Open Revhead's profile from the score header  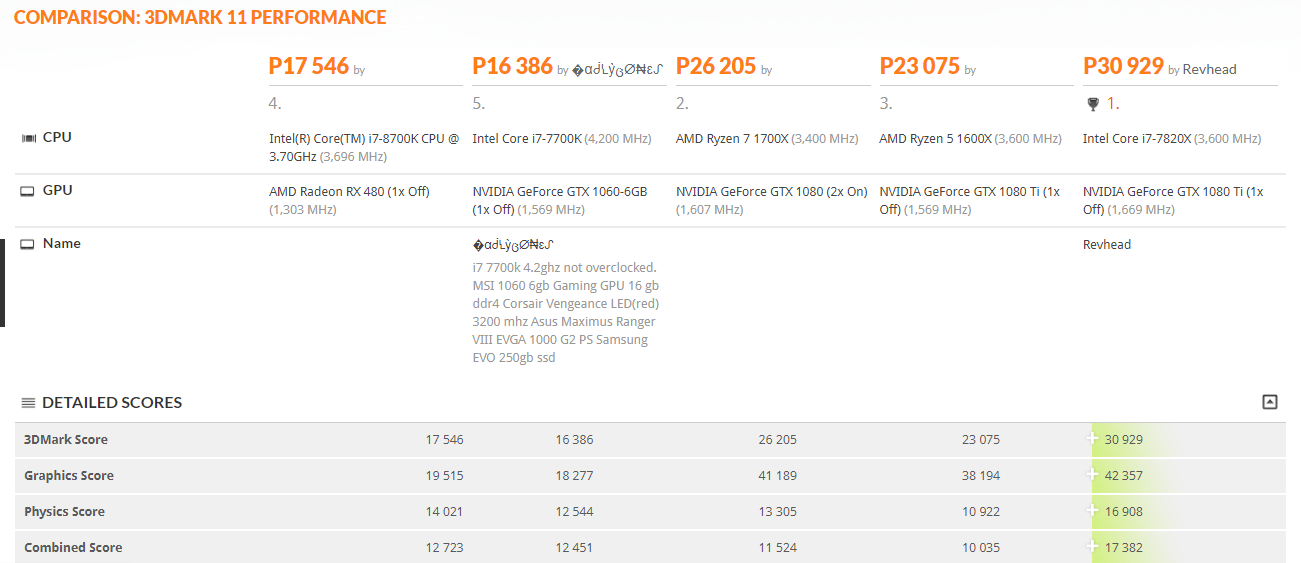(x=1209, y=70)
